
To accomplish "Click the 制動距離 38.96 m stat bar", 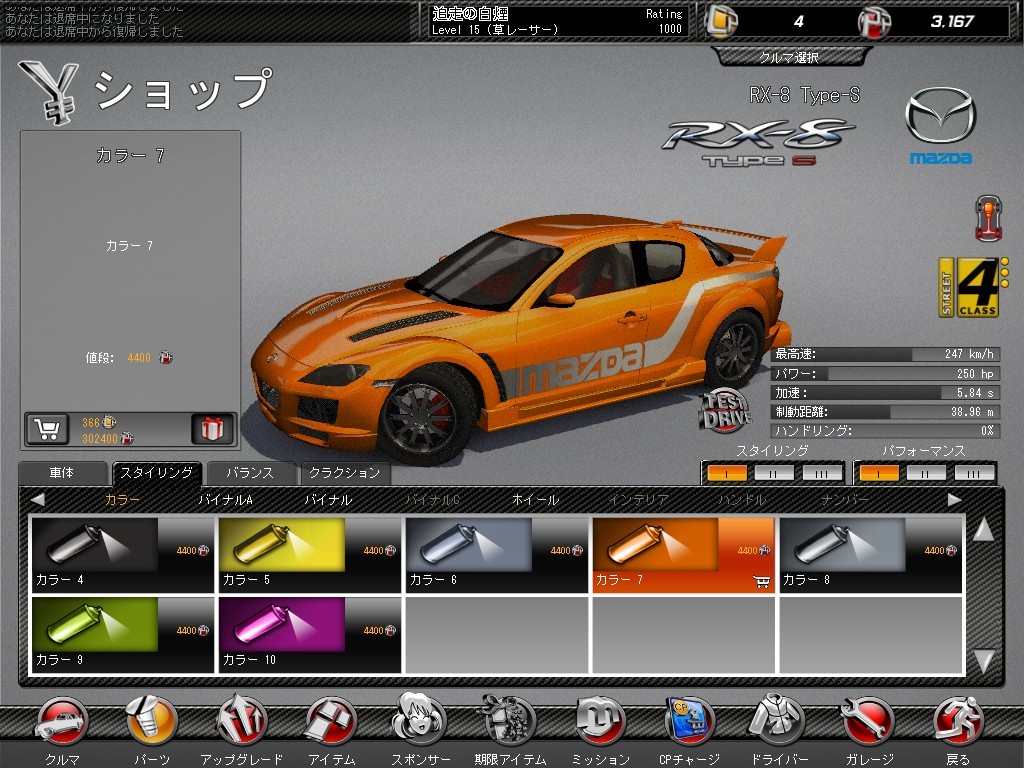I will point(885,411).
